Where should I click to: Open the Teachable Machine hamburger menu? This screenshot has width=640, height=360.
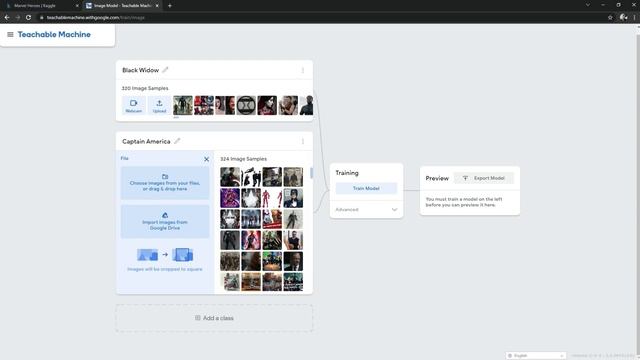[10, 35]
